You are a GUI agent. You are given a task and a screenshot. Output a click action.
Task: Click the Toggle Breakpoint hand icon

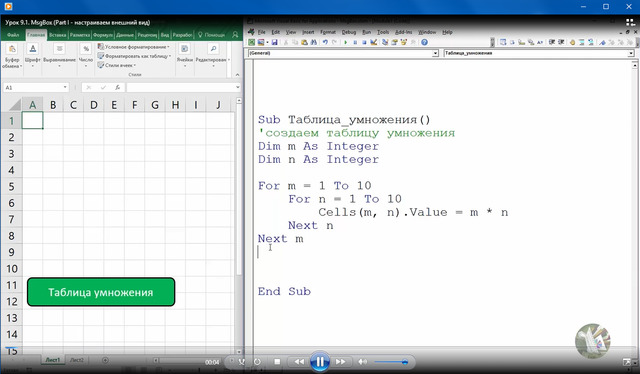coord(572,42)
